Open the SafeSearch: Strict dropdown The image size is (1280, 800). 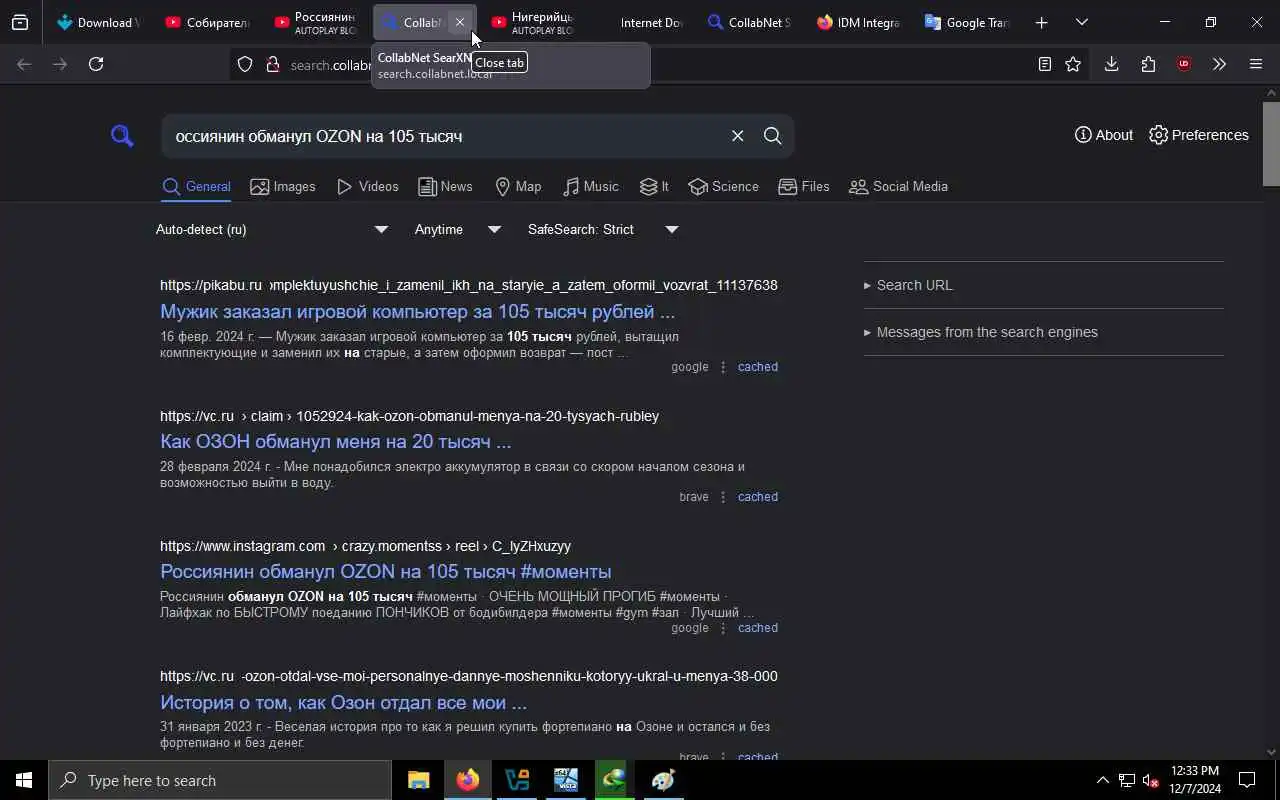pyautogui.click(x=603, y=230)
